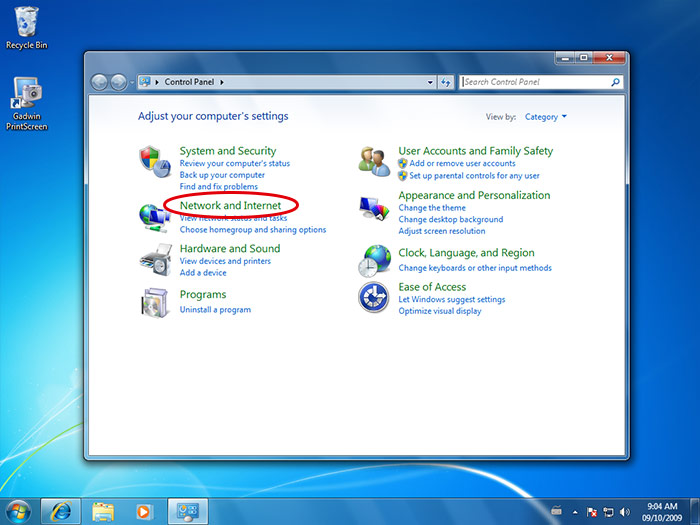Click the Programs box icon
The image size is (700, 525).
[154, 303]
